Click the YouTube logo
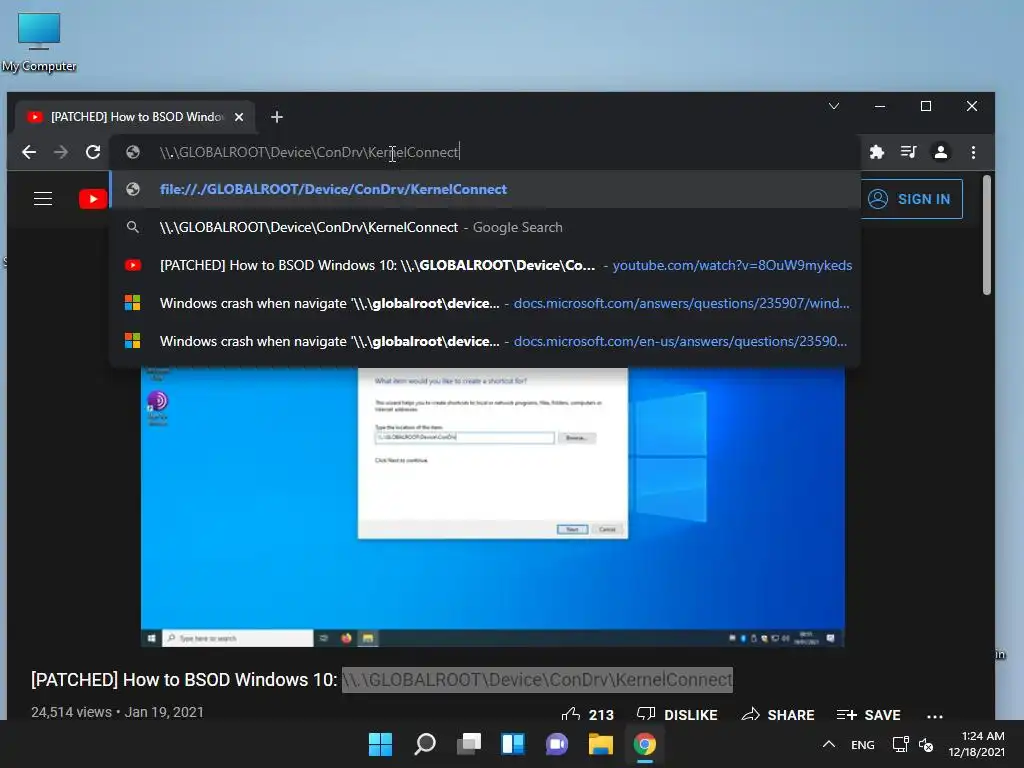The width and height of the screenshot is (1024, 768). [x=93, y=199]
